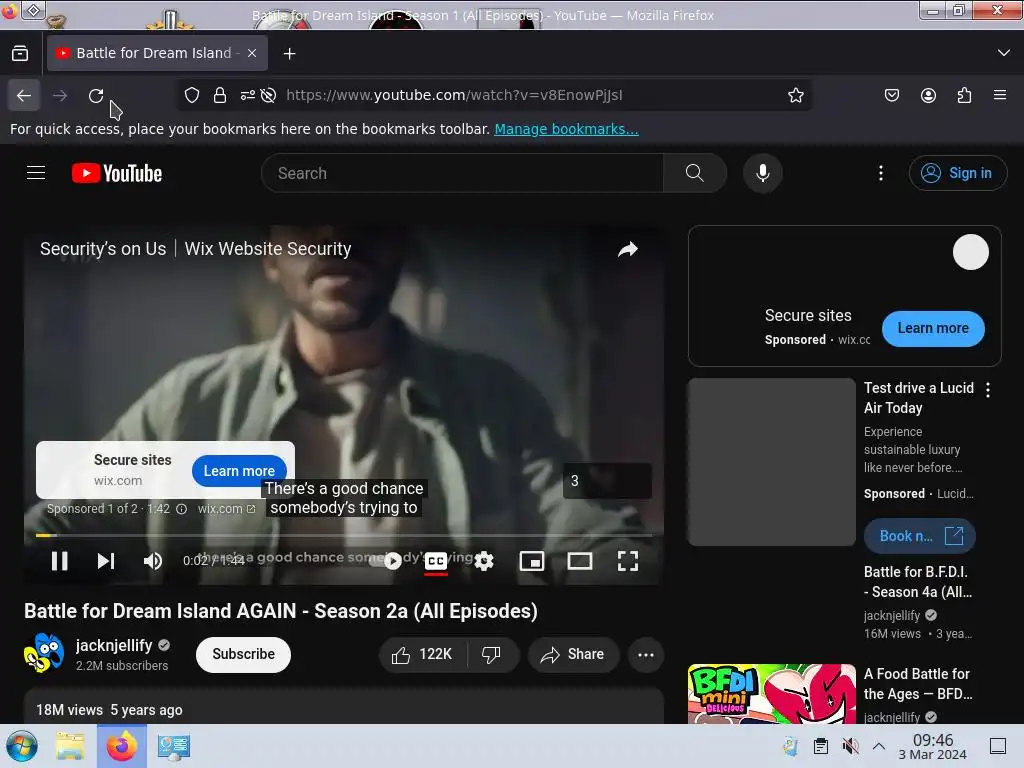This screenshot has height=768, width=1024.
Task: Click jacknjellify channel name
Action: coord(114,645)
